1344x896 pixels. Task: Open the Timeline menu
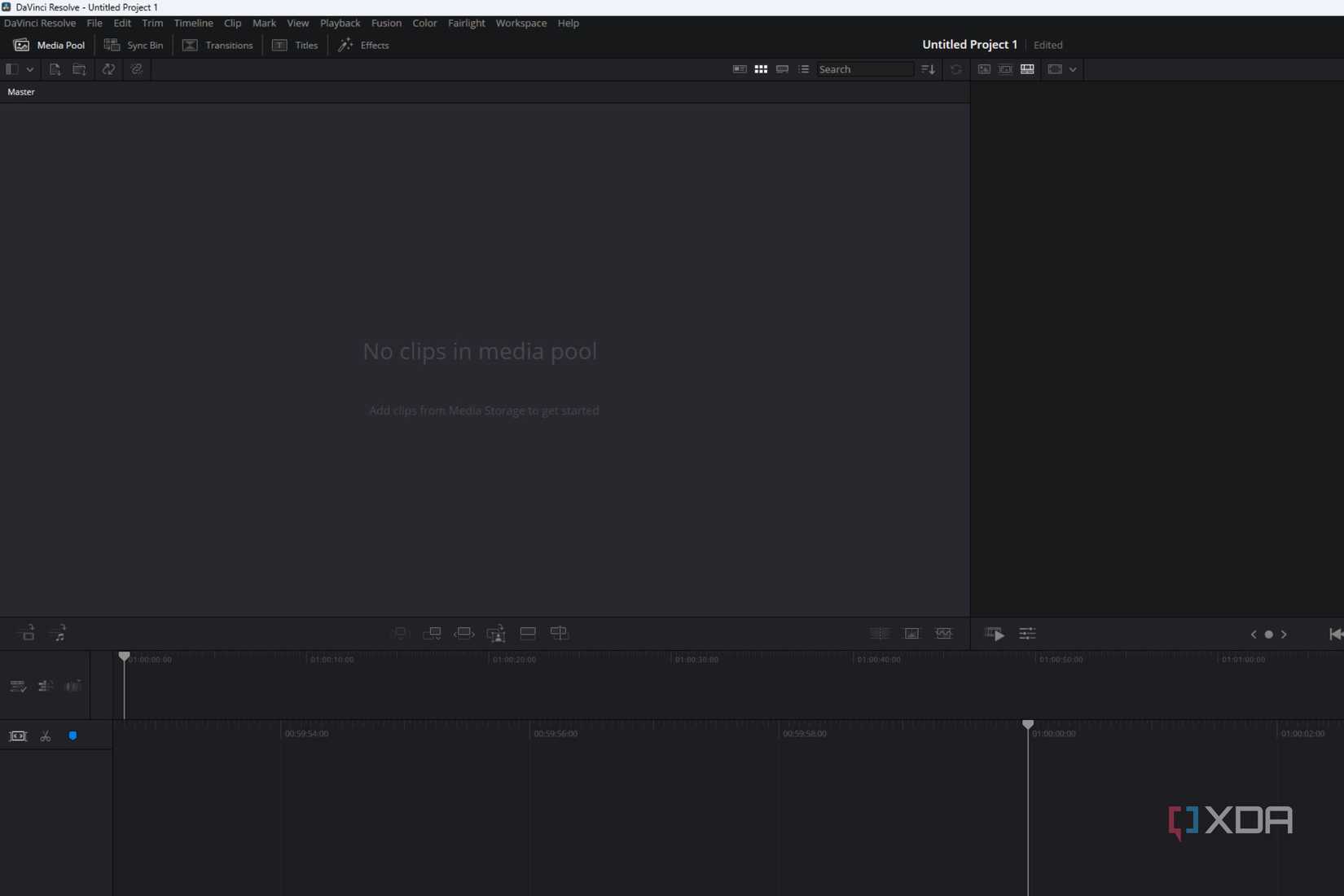click(x=193, y=23)
